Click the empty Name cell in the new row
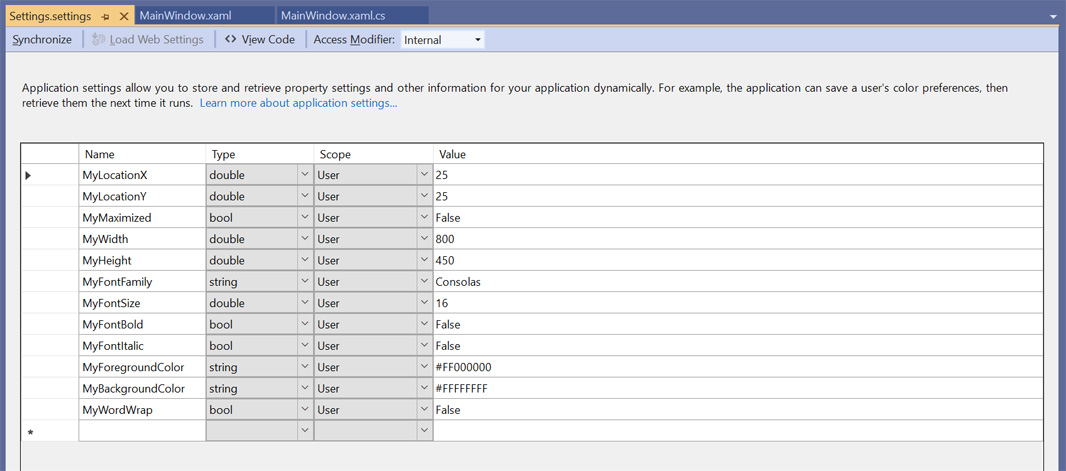The image size is (1066, 471). [x=141, y=431]
